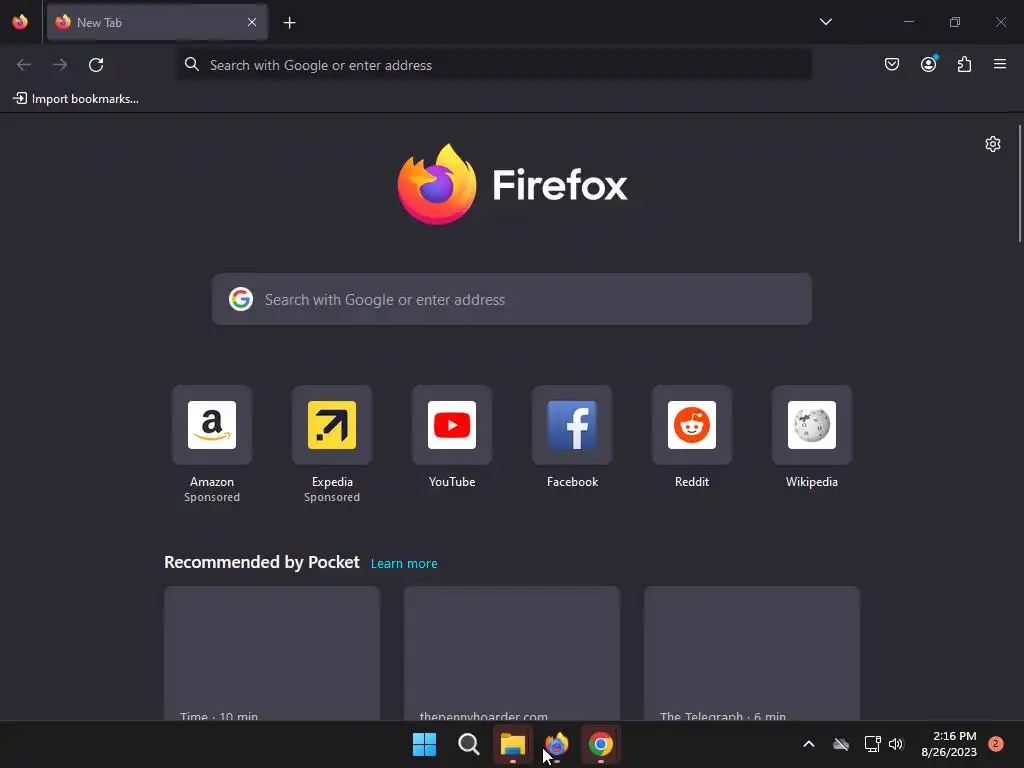This screenshot has height=768, width=1024.
Task: Click the page vertical scrollbar
Action: click(1019, 184)
